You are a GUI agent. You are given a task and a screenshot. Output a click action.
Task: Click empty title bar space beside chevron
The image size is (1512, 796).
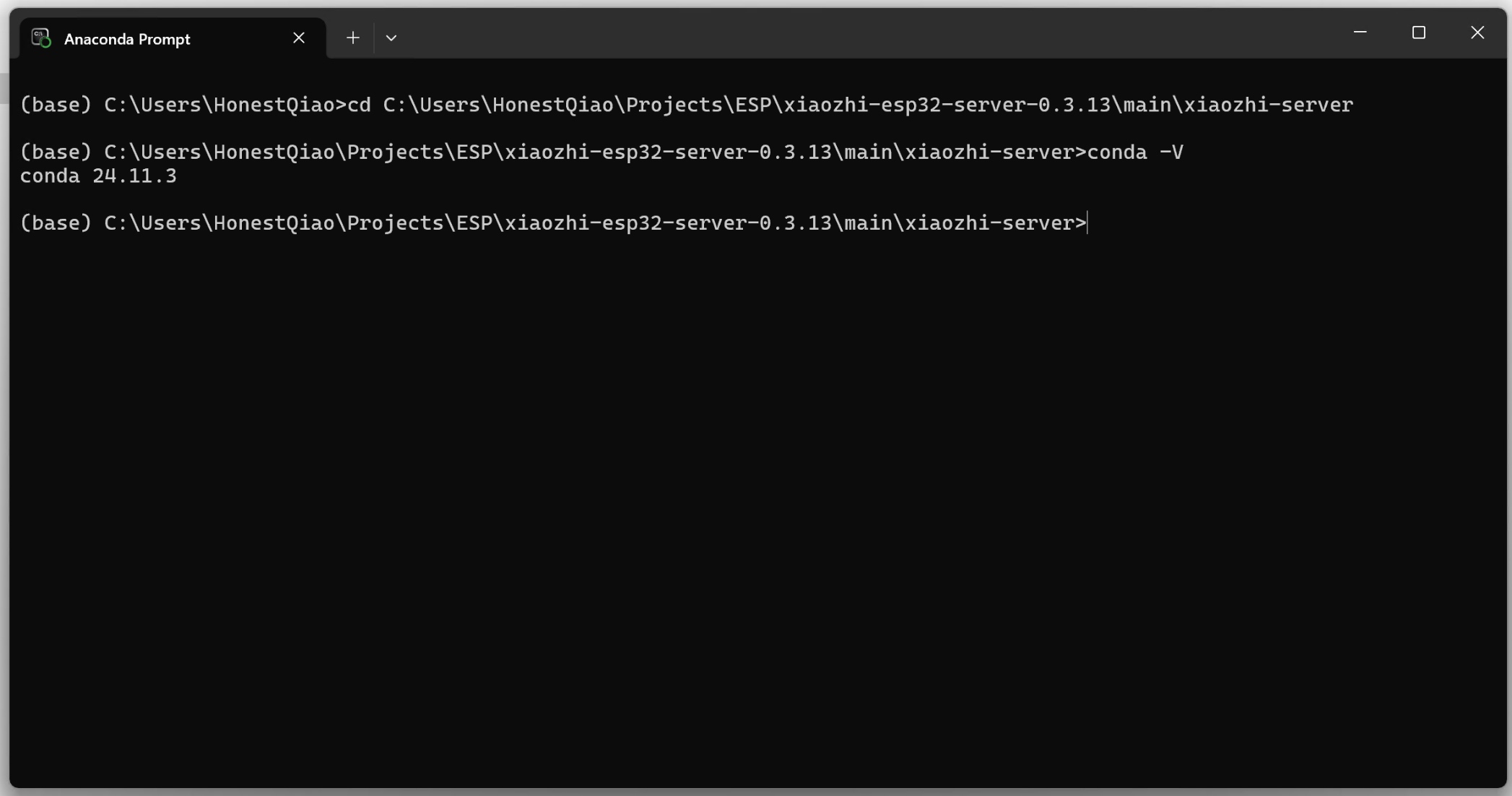866,33
